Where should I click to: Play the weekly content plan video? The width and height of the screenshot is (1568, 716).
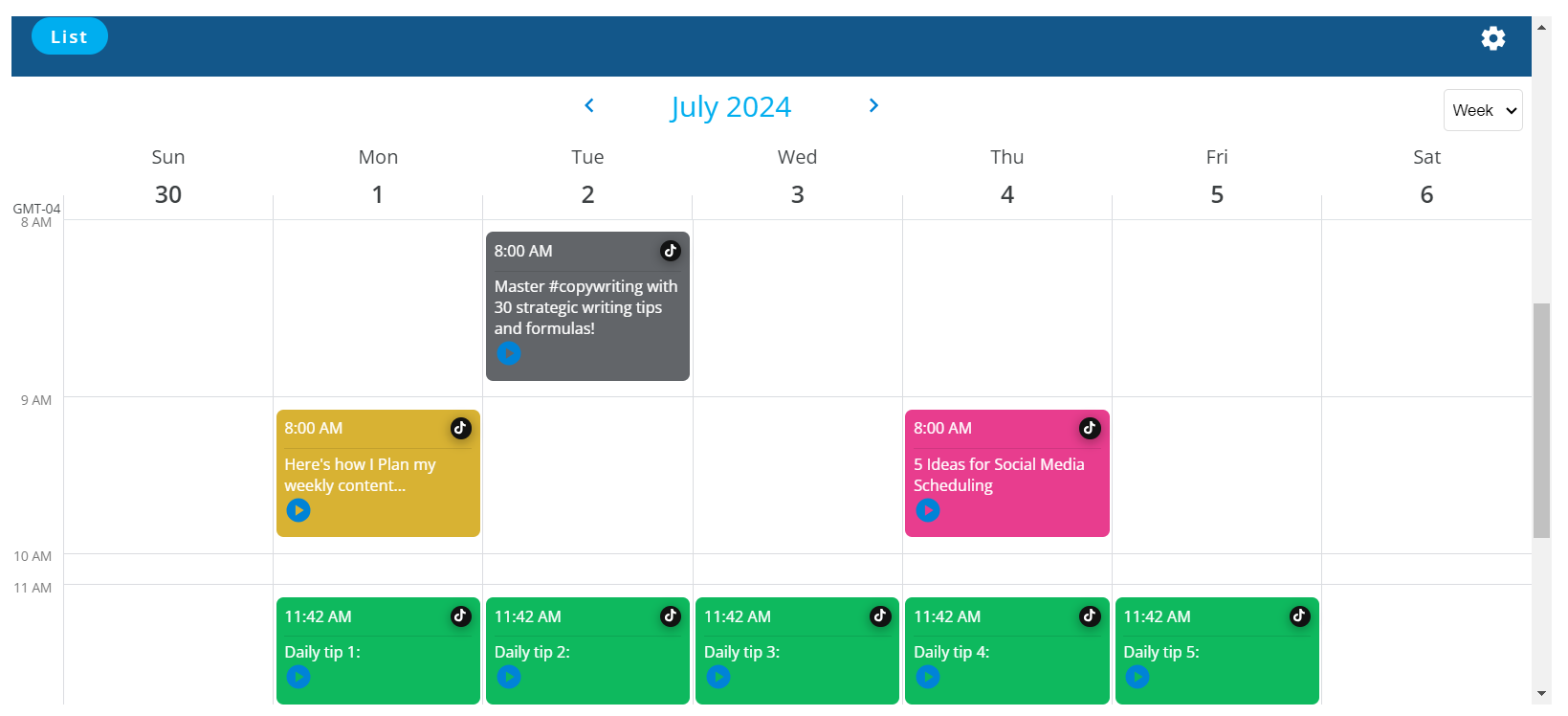[298, 510]
